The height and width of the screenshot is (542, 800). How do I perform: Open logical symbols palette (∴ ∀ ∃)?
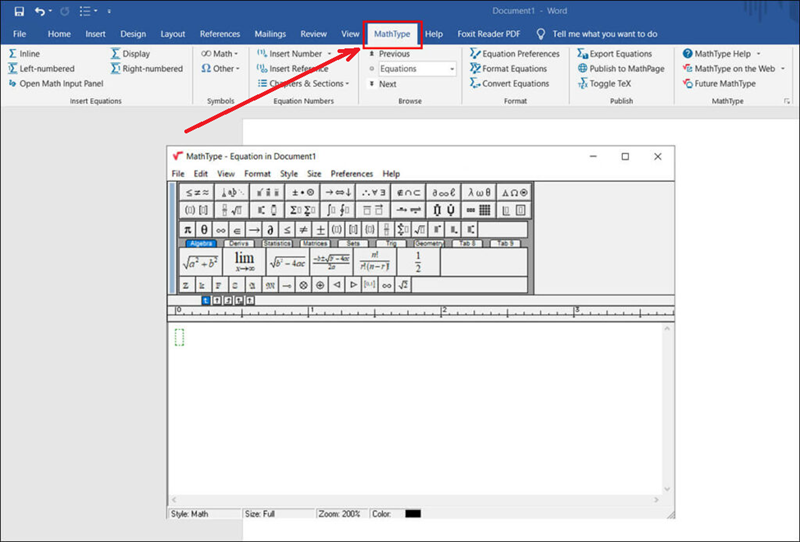373,192
